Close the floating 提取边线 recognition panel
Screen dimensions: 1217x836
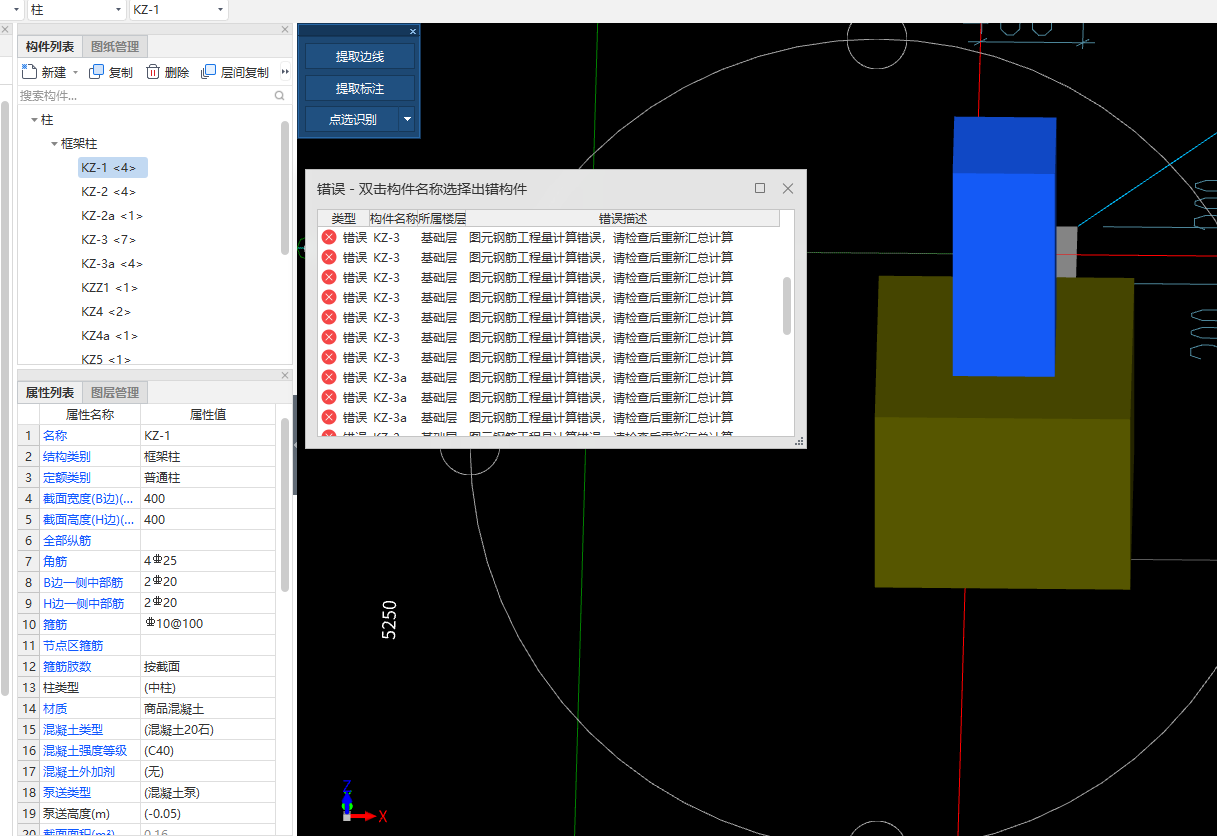(413, 31)
